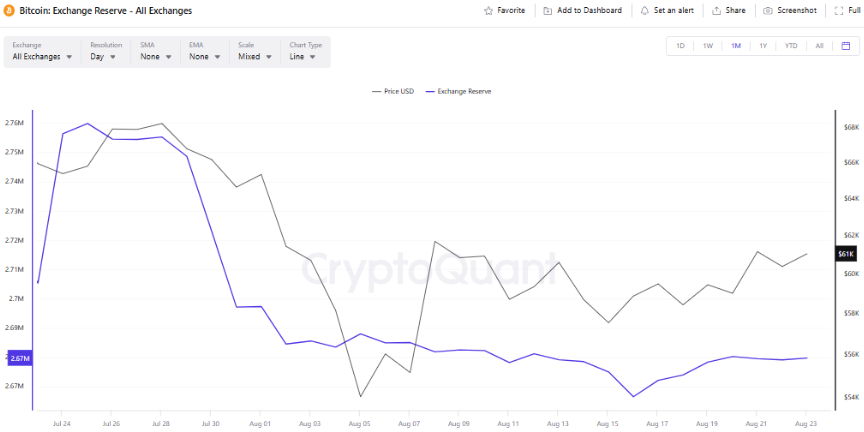Share the chart via Share icon
This screenshot has width=864, height=432.
pos(717,11)
